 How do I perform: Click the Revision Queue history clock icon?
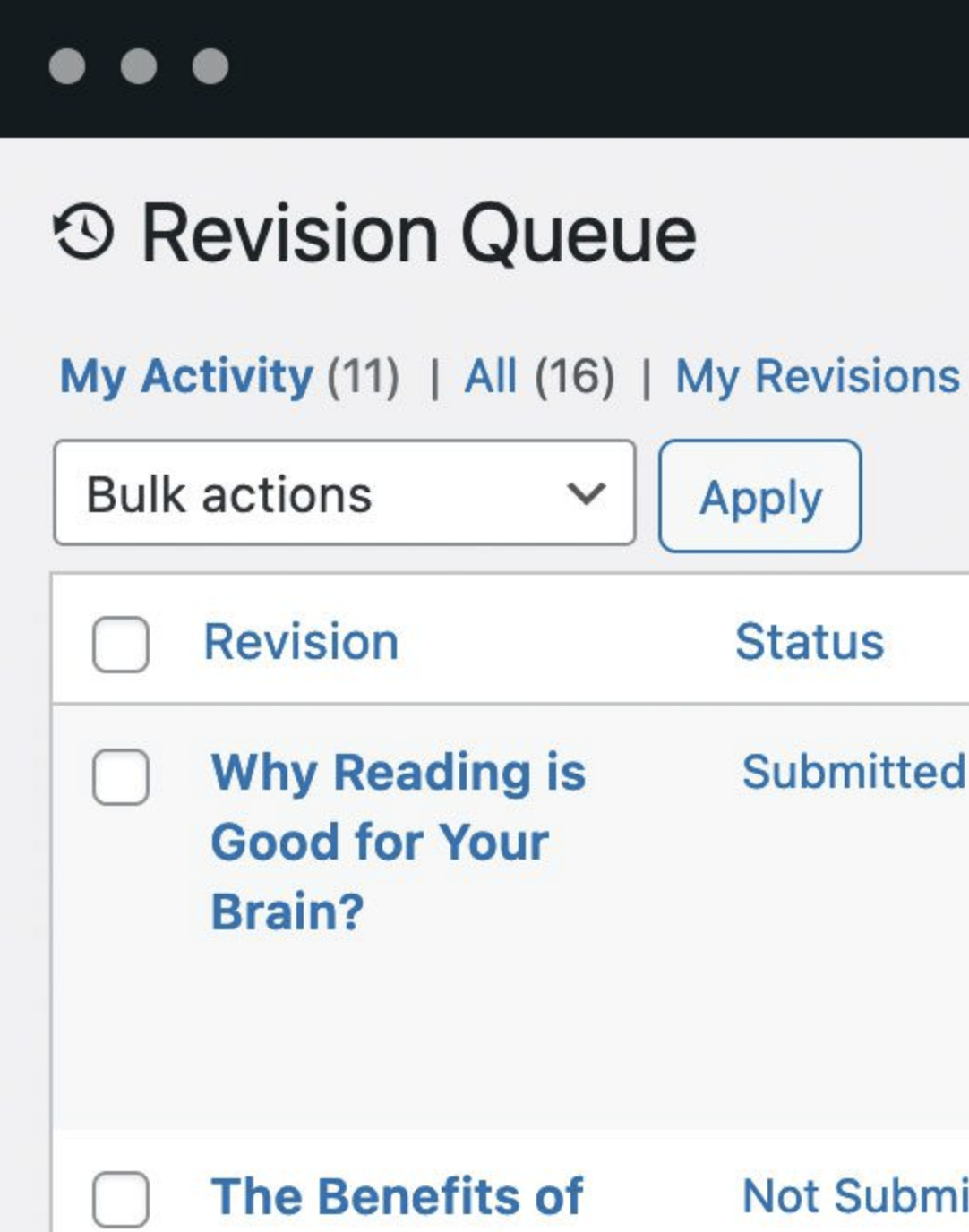point(84,233)
